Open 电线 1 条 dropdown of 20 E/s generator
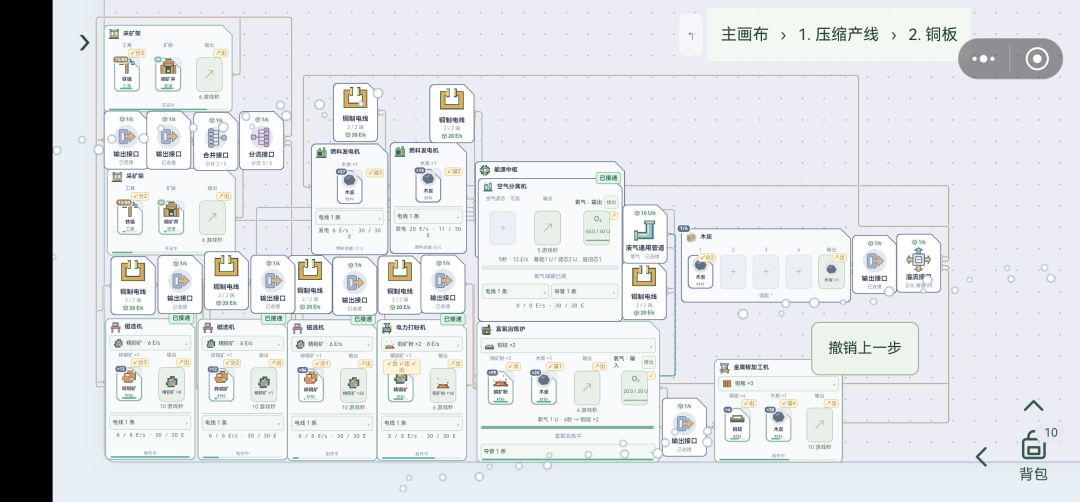This screenshot has width=1080, height=502. point(426,216)
